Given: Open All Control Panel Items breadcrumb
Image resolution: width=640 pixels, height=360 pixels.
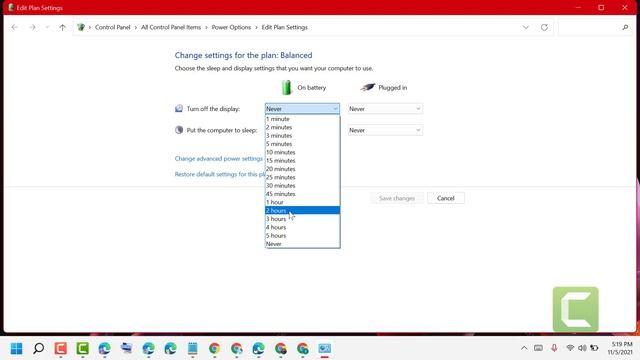Looking at the screenshot, I should [x=171, y=27].
